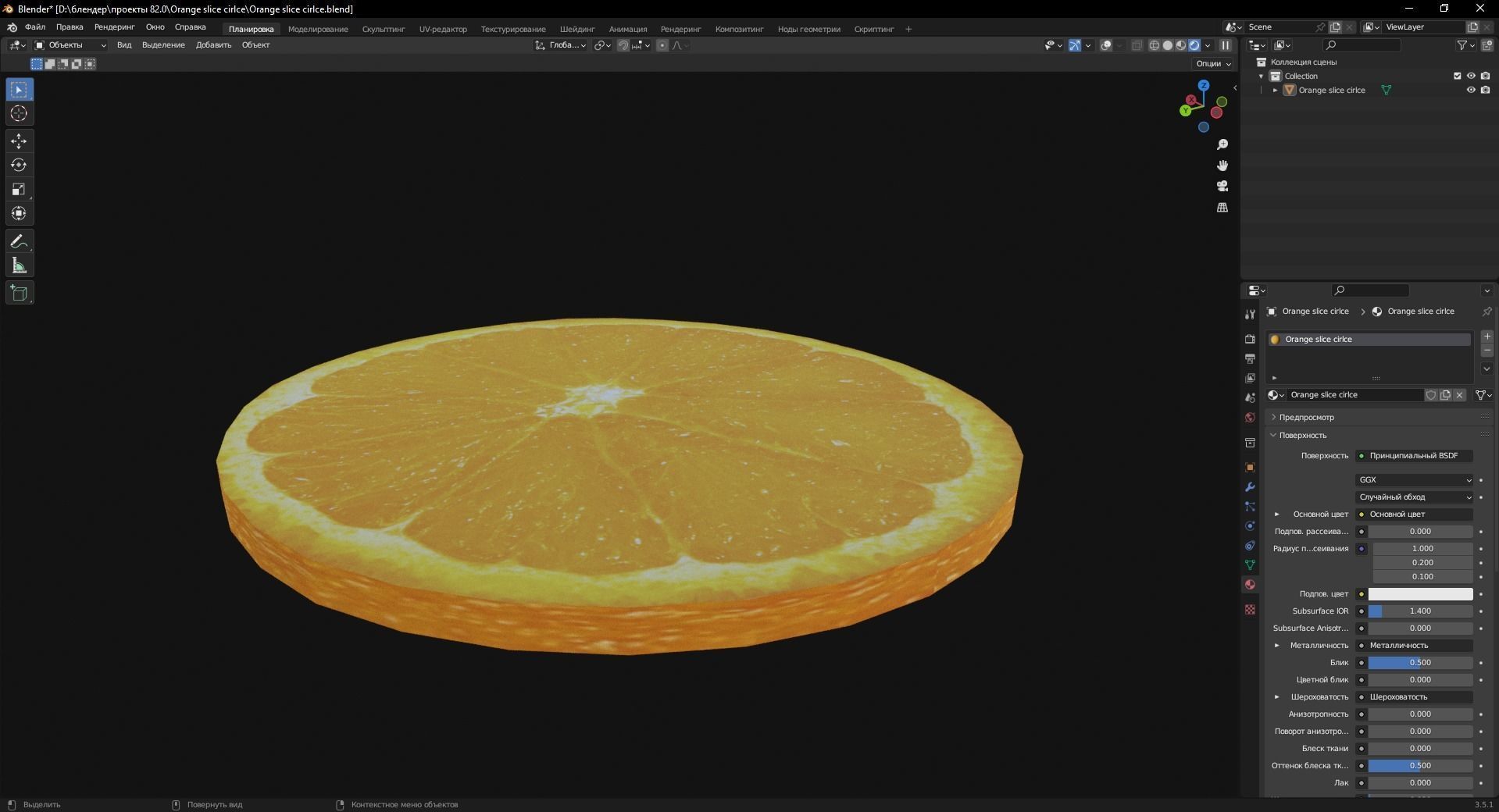This screenshot has height=812, width=1499.
Task: Open the GGX distribution dropdown
Action: 1412,480
